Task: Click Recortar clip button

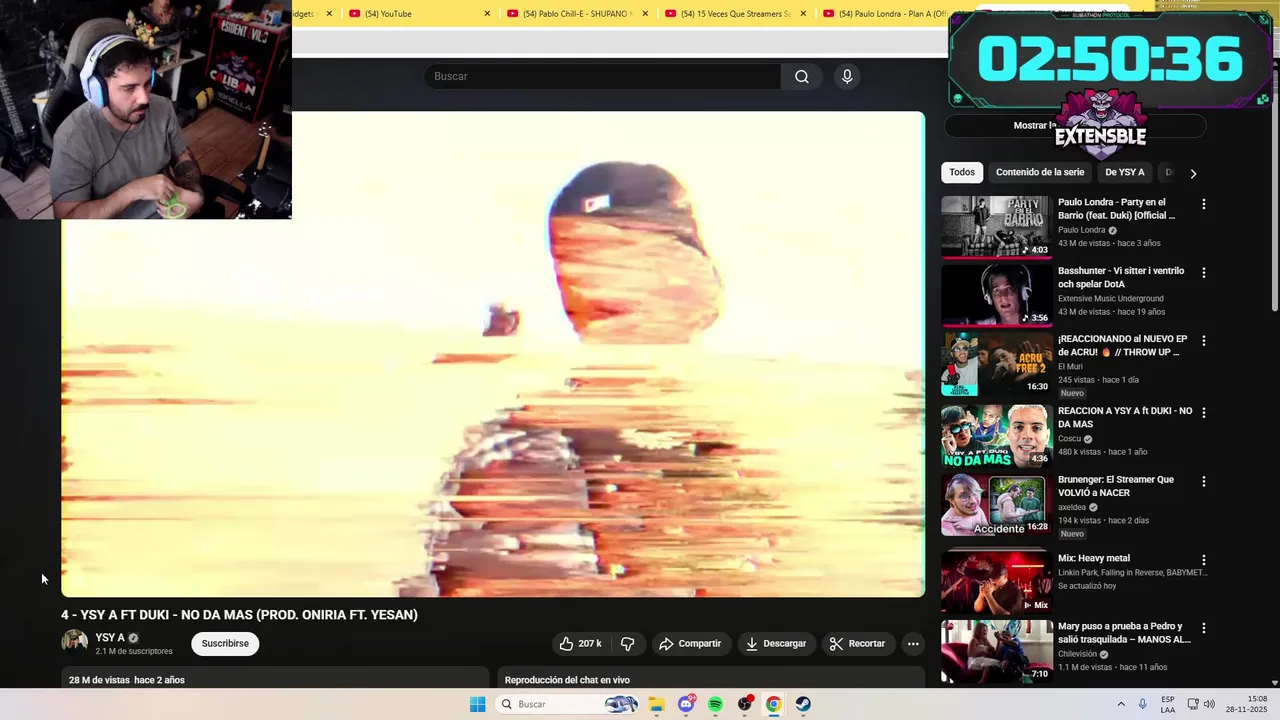Action: (x=857, y=644)
